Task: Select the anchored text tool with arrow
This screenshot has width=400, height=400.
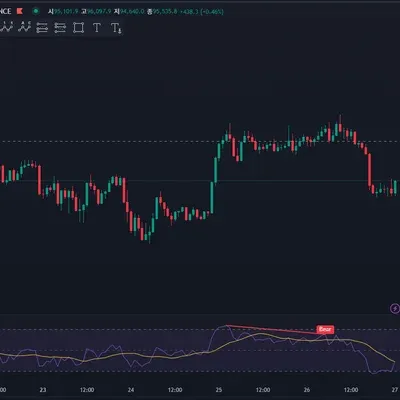Action: click(x=116, y=28)
